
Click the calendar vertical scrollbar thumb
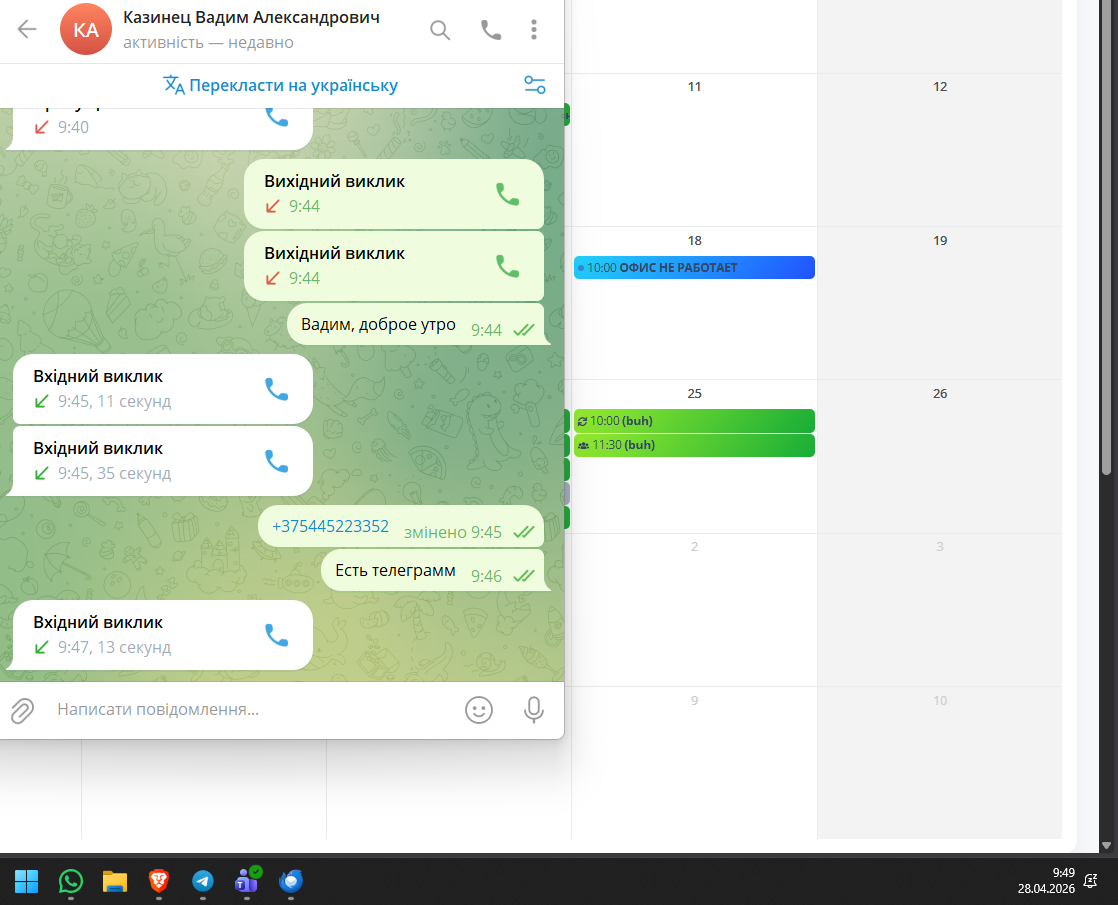coord(1107,235)
